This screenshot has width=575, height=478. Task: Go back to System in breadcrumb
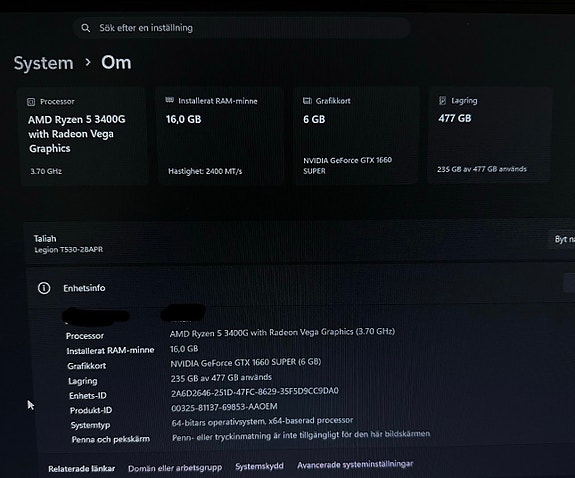click(44, 63)
